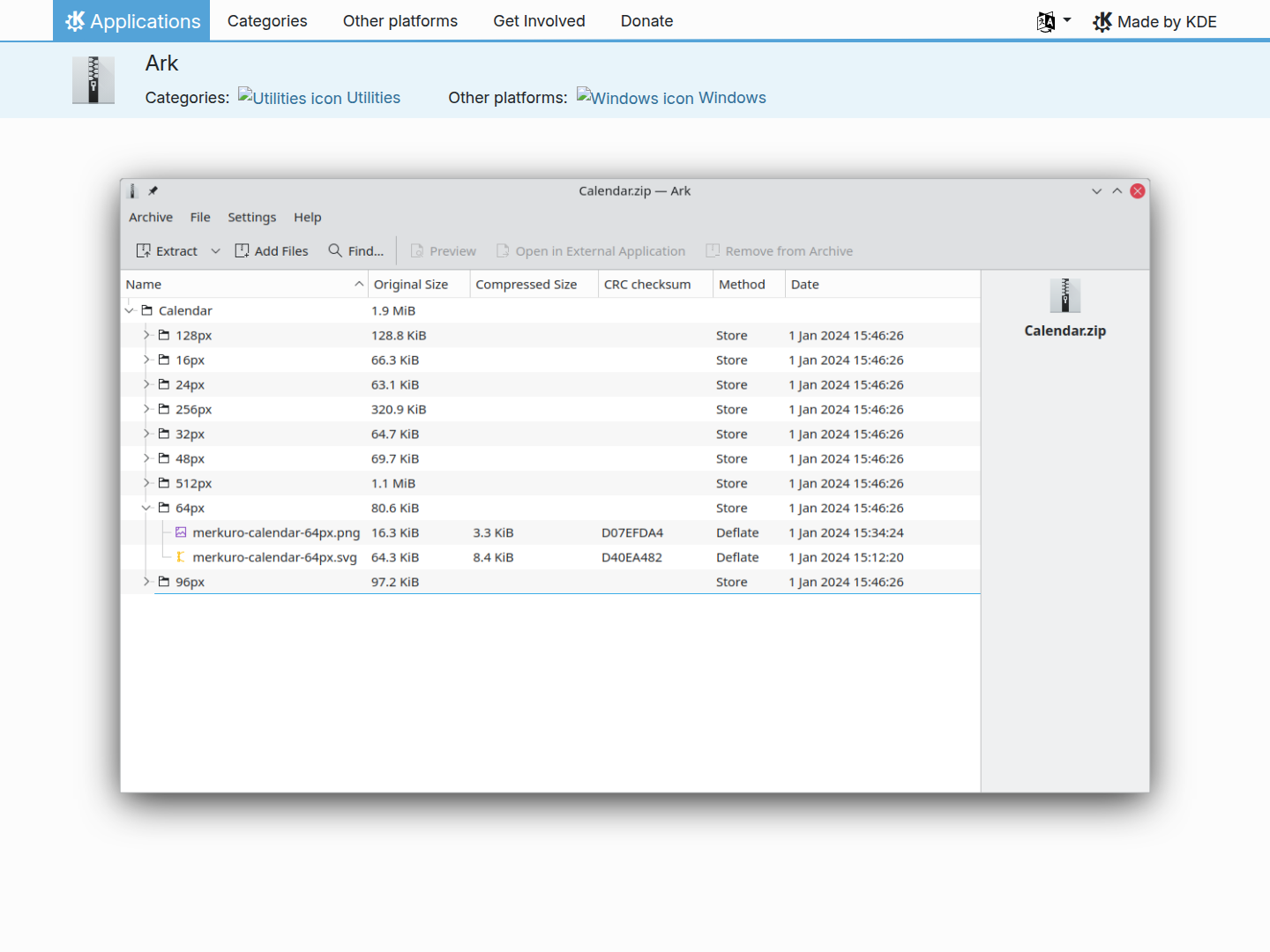1270x952 pixels.
Task: Go to Get Involved page
Action: point(539,21)
